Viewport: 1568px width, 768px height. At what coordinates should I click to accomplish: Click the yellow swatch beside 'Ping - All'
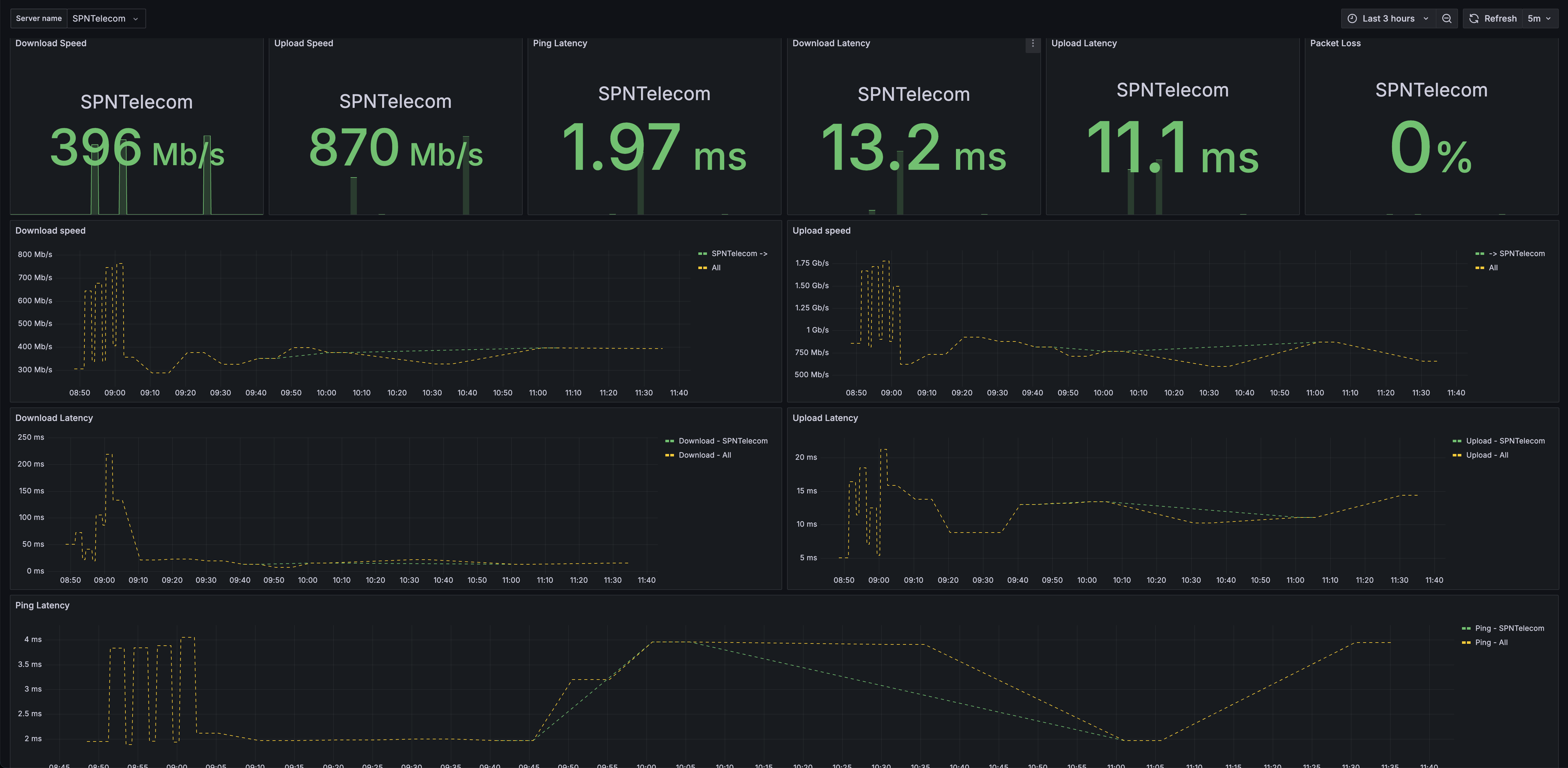click(1466, 643)
